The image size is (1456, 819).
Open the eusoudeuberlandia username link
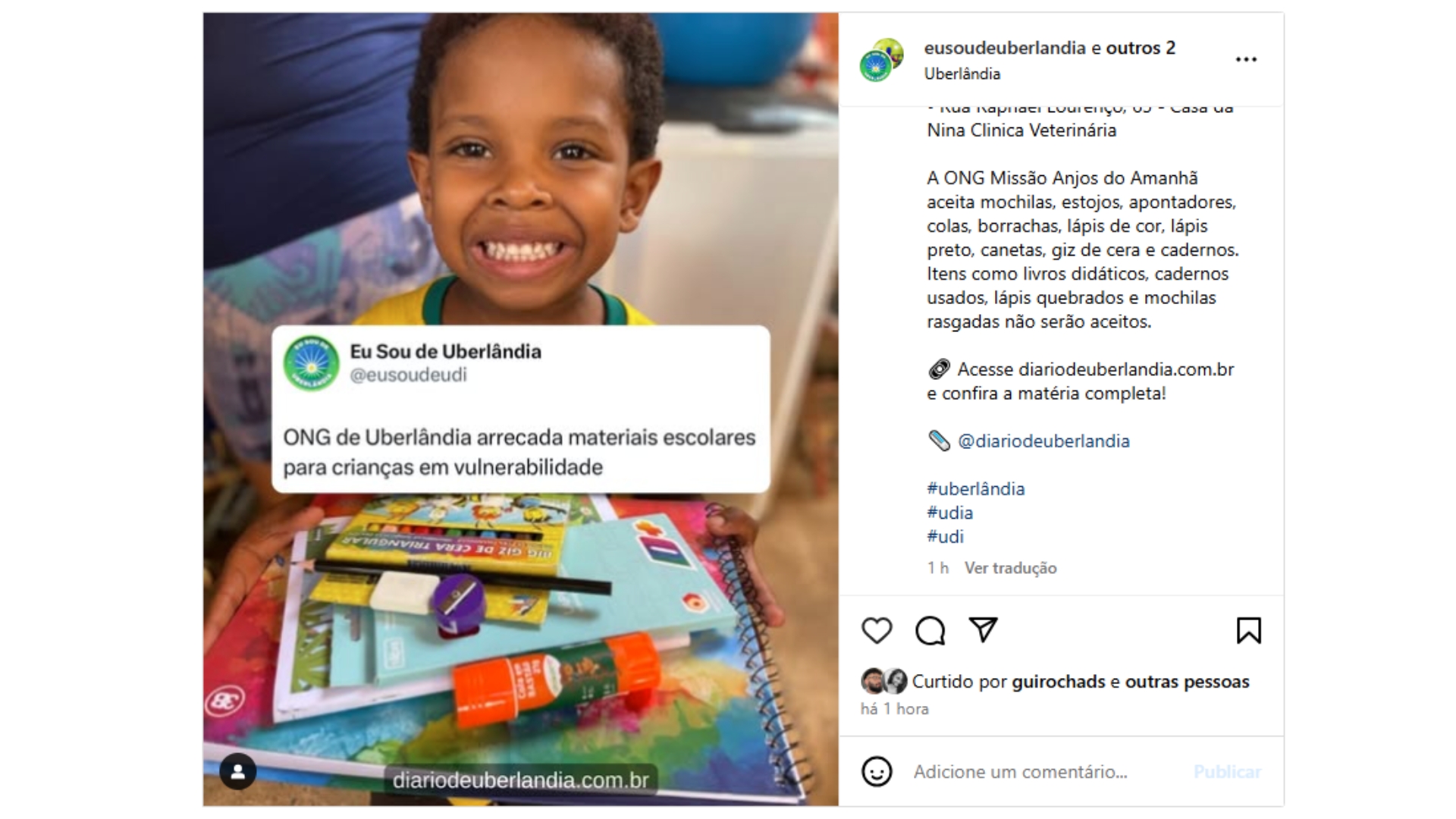click(1005, 48)
